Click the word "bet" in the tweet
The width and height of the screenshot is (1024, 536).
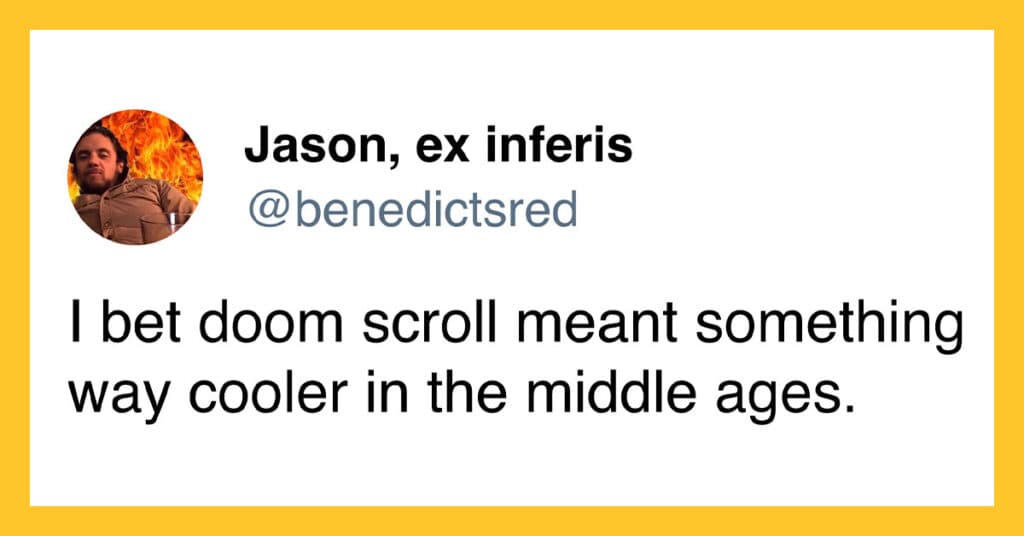[x=140, y=324]
